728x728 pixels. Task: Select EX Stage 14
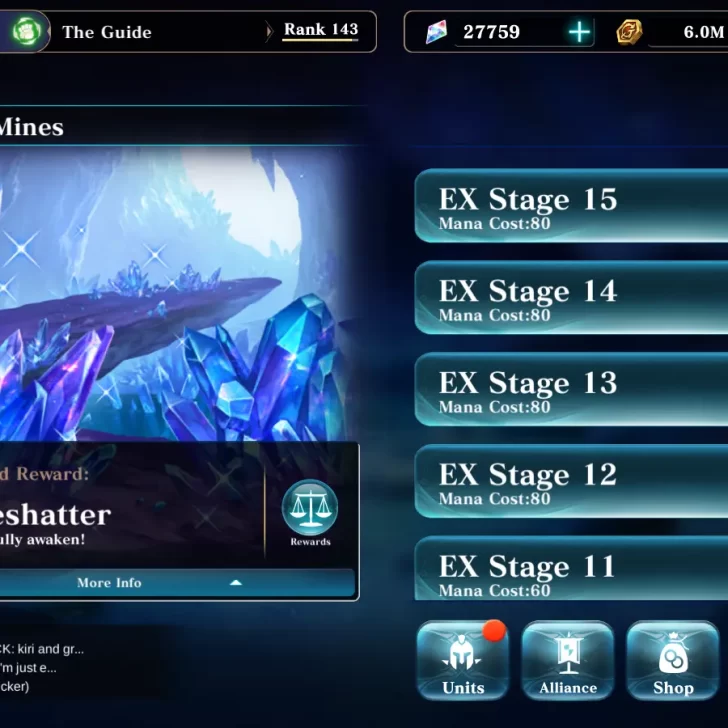coord(571,298)
